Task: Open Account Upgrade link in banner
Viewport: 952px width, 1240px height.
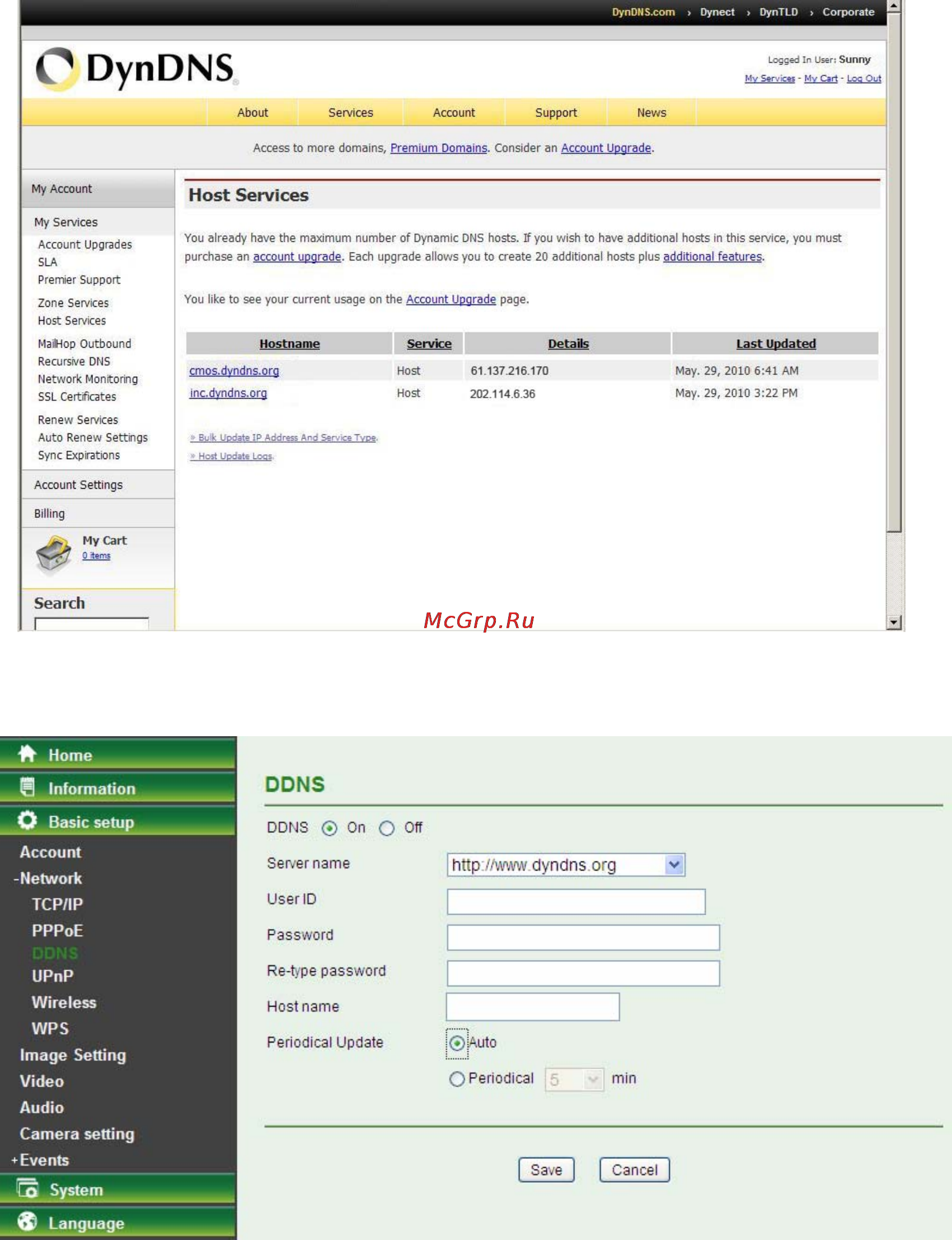Action: point(606,148)
